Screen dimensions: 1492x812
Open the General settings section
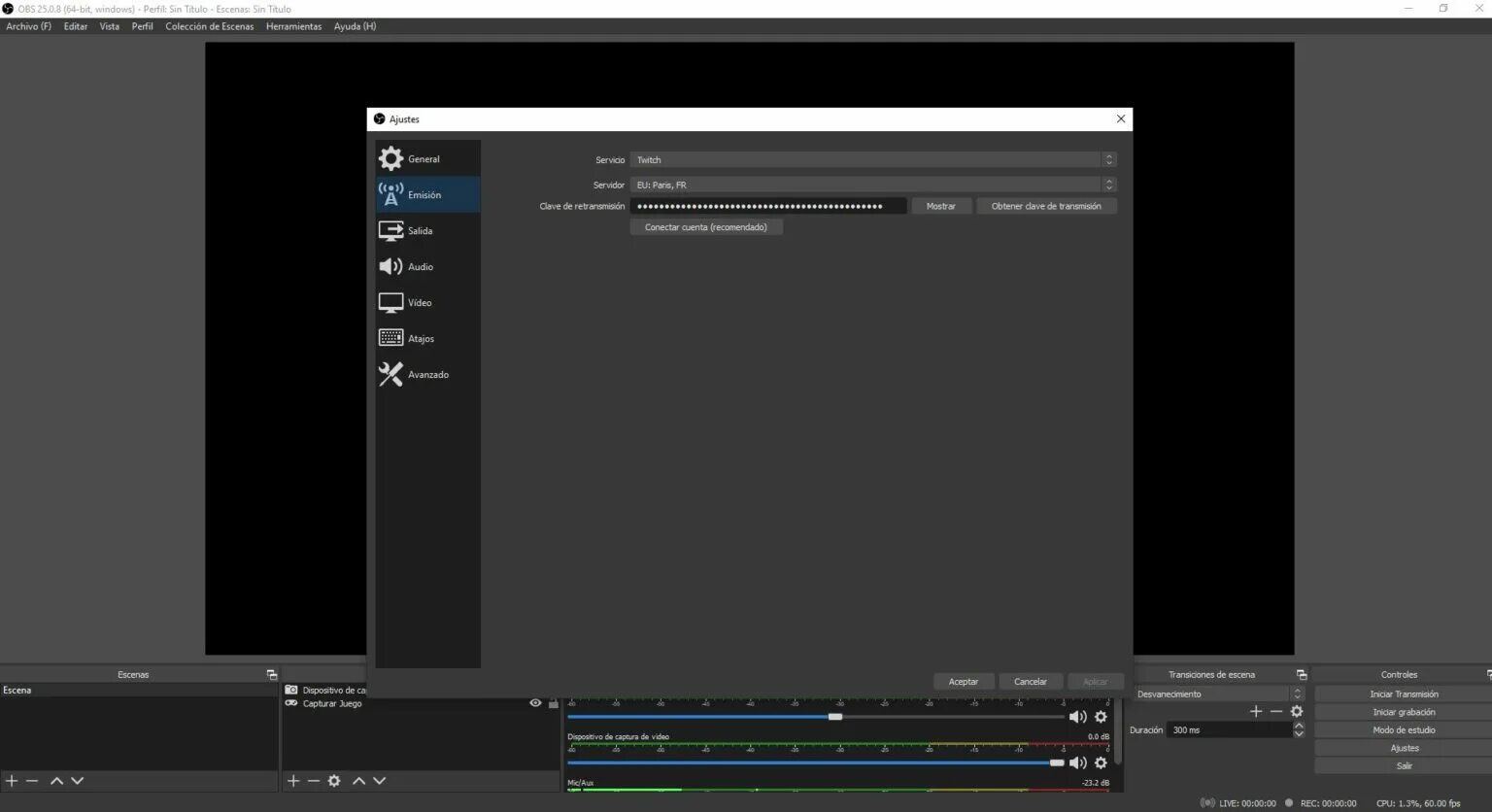(427, 158)
